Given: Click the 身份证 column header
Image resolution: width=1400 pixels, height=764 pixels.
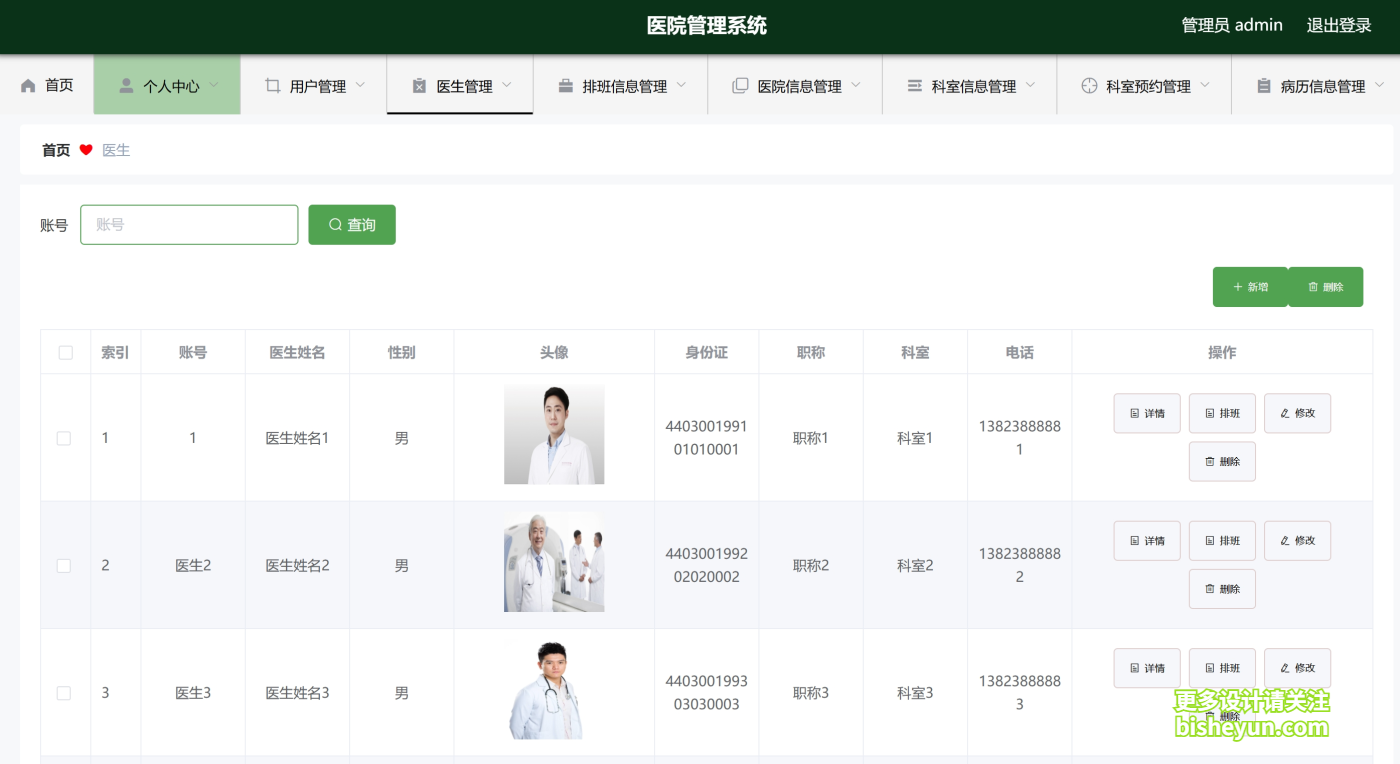Looking at the screenshot, I should pyautogui.click(x=707, y=353).
